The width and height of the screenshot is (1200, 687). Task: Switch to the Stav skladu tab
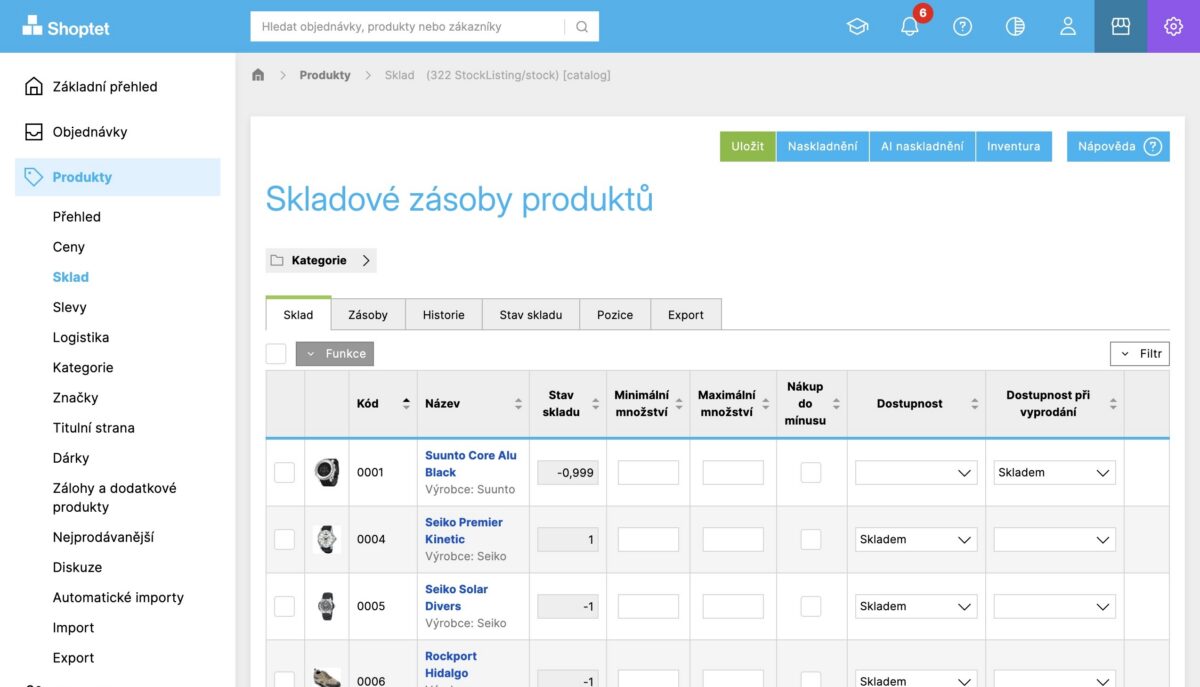click(x=531, y=315)
